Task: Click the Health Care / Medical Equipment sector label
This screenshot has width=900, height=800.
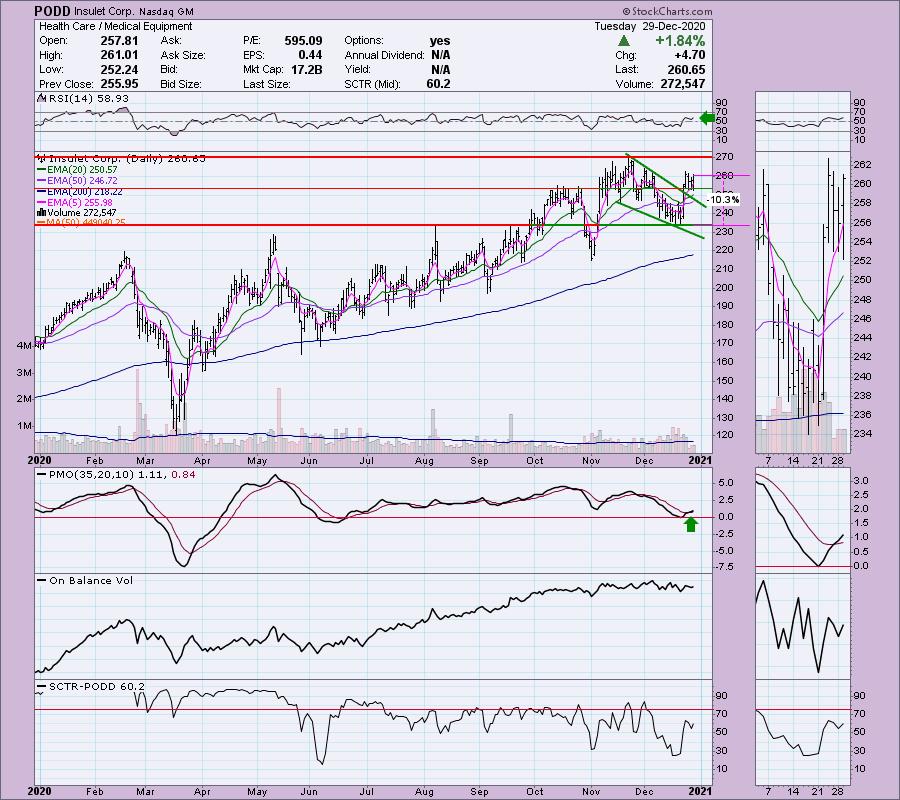Action: pos(115,26)
